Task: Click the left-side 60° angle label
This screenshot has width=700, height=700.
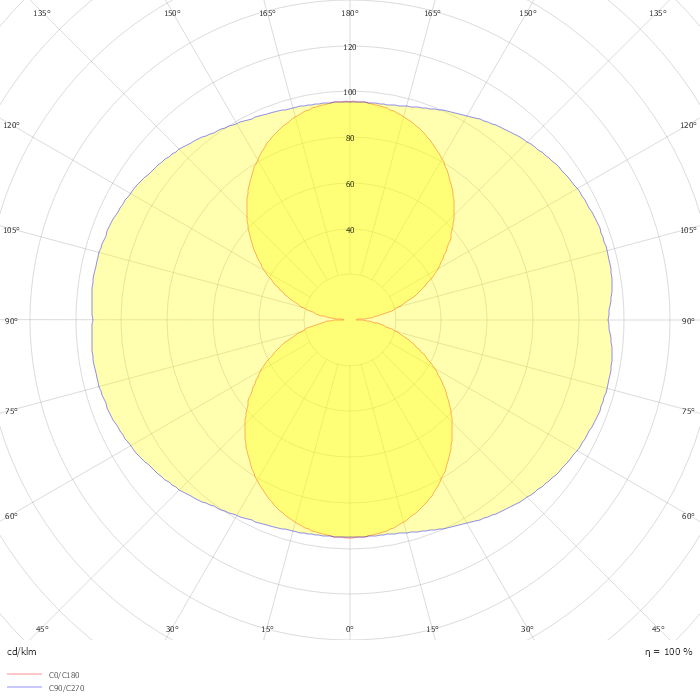Action: (x=11, y=517)
